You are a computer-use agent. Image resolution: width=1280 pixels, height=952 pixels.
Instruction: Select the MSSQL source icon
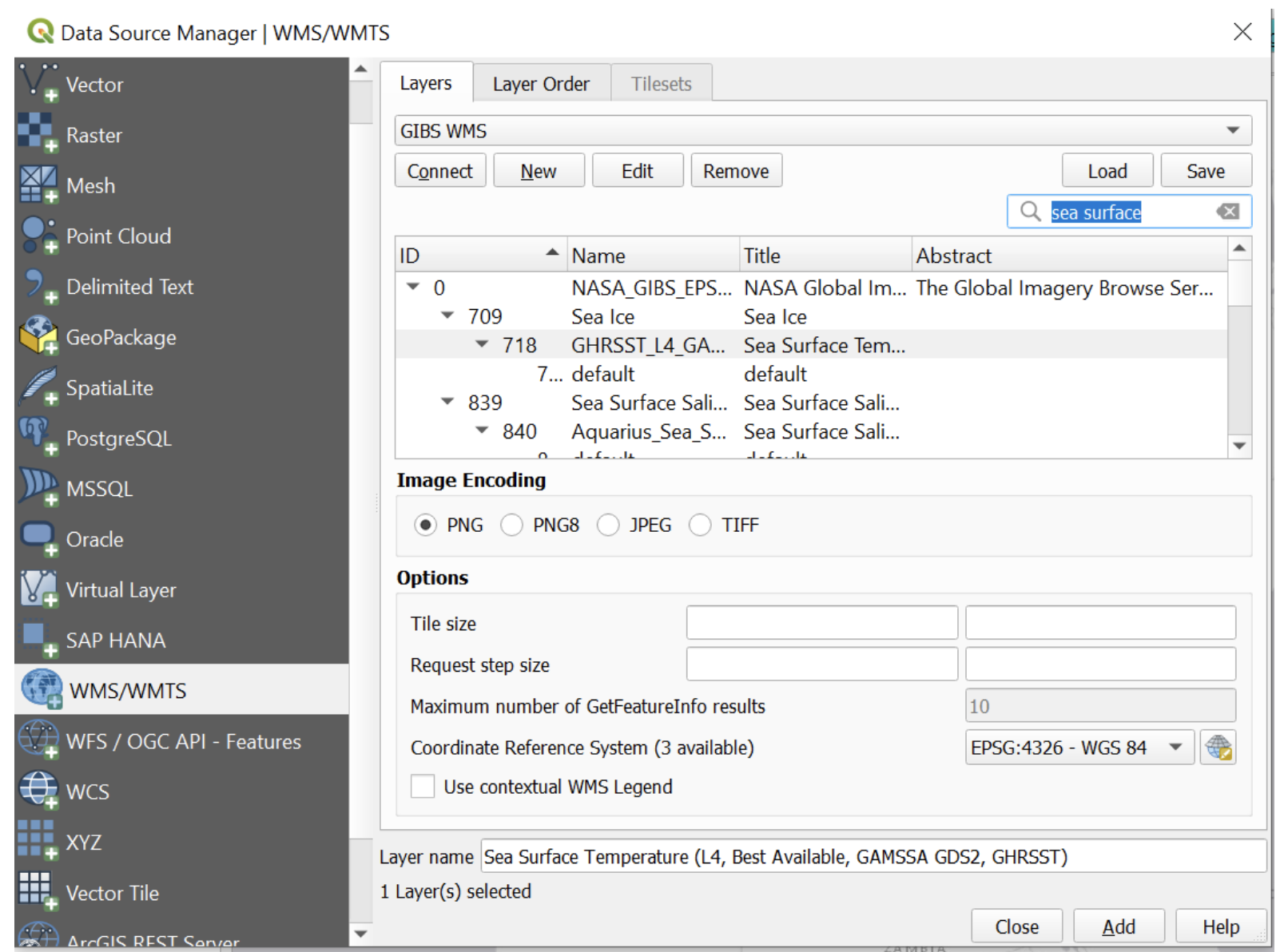tap(38, 487)
